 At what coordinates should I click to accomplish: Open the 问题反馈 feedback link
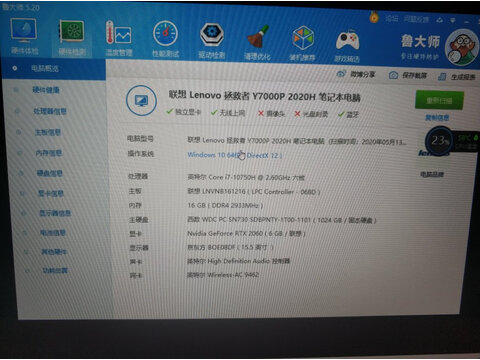click(x=416, y=19)
